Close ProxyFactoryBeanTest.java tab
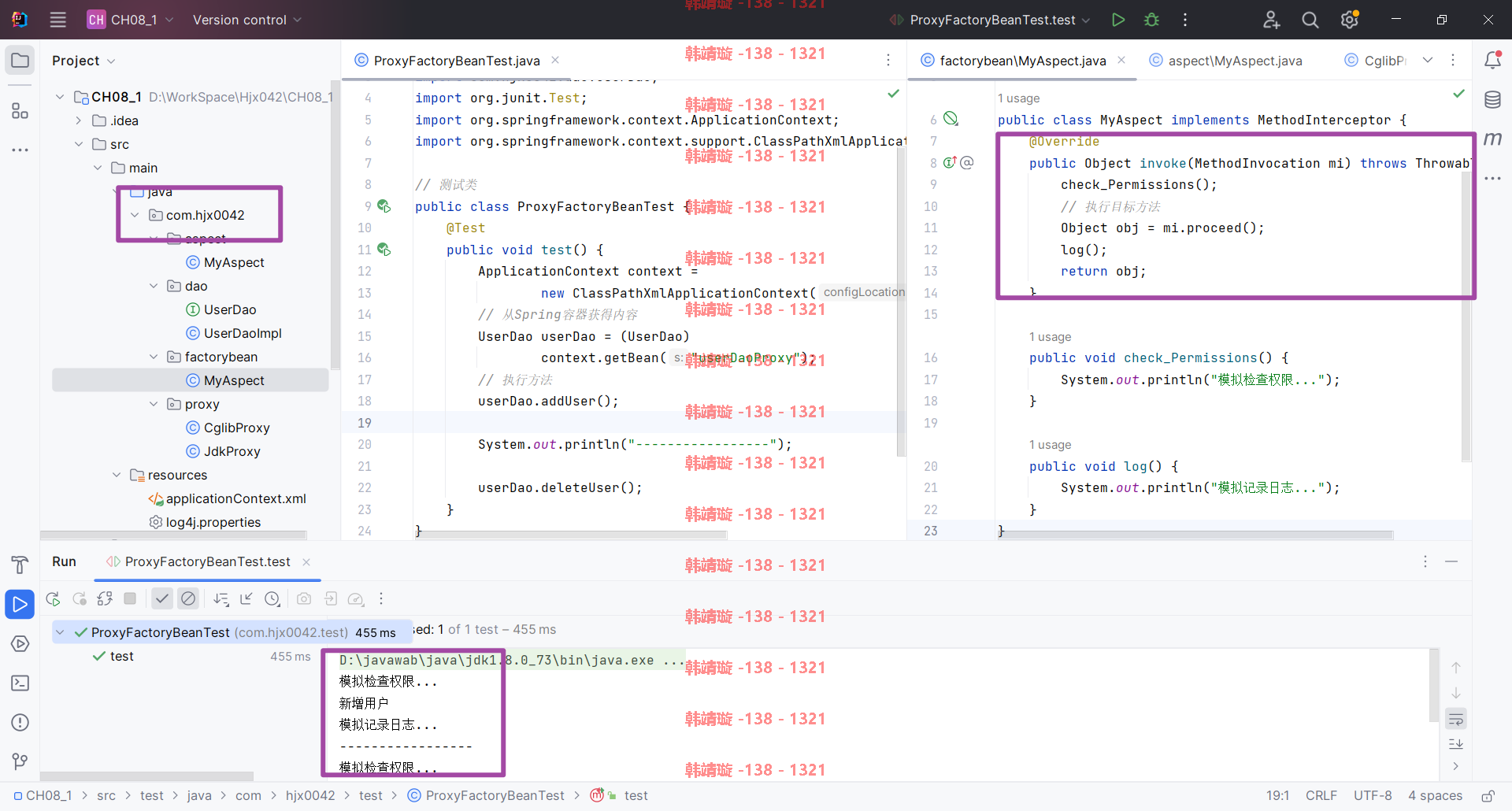The width and height of the screenshot is (1512, 811). (555, 61)
